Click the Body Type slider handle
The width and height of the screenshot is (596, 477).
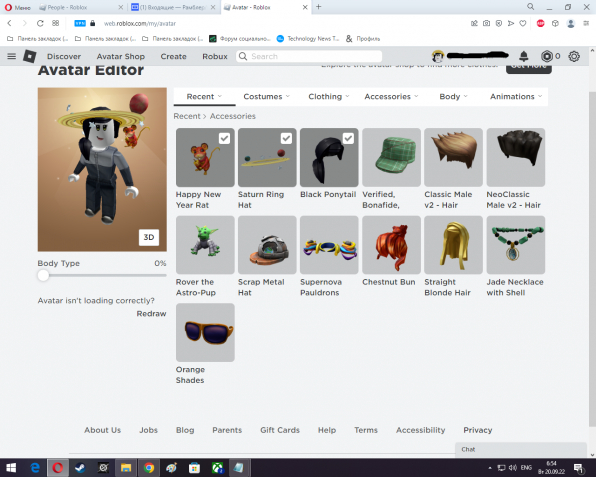pyautogui.click(x=43, y=275)
